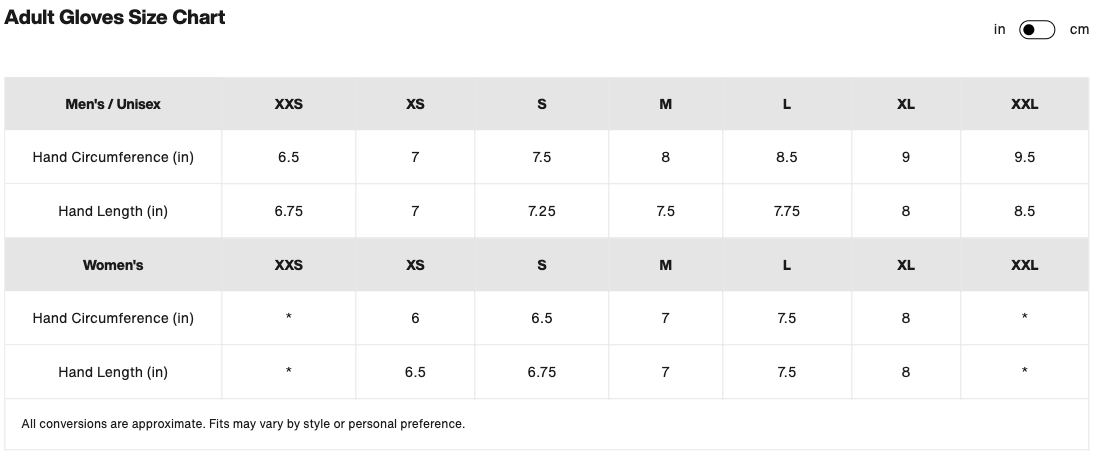Select the 'in' unit label

point(999,29)
